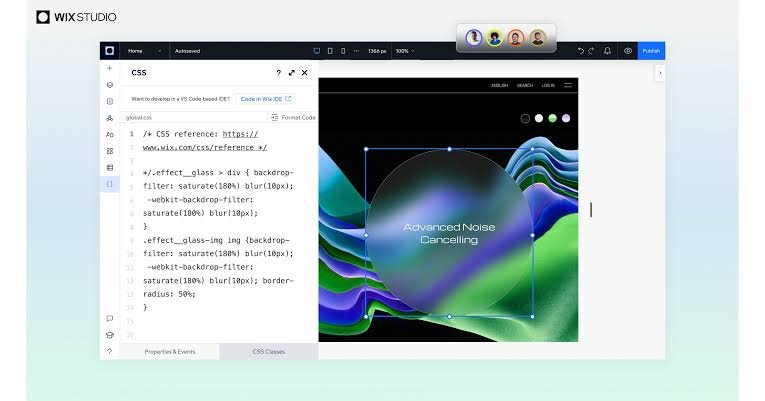This screenshot has width=765, height=401.
Task: Click the second collaborator avatar with green ring
Action: (495, 38)
